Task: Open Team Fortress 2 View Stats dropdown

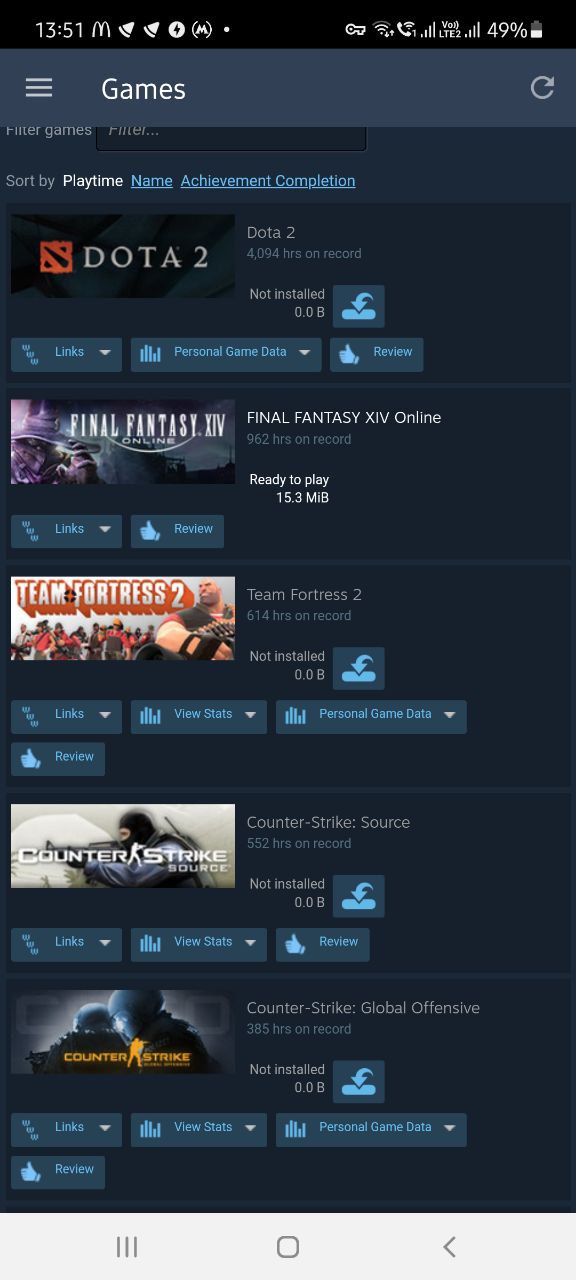Action: (x=199, y=716)
